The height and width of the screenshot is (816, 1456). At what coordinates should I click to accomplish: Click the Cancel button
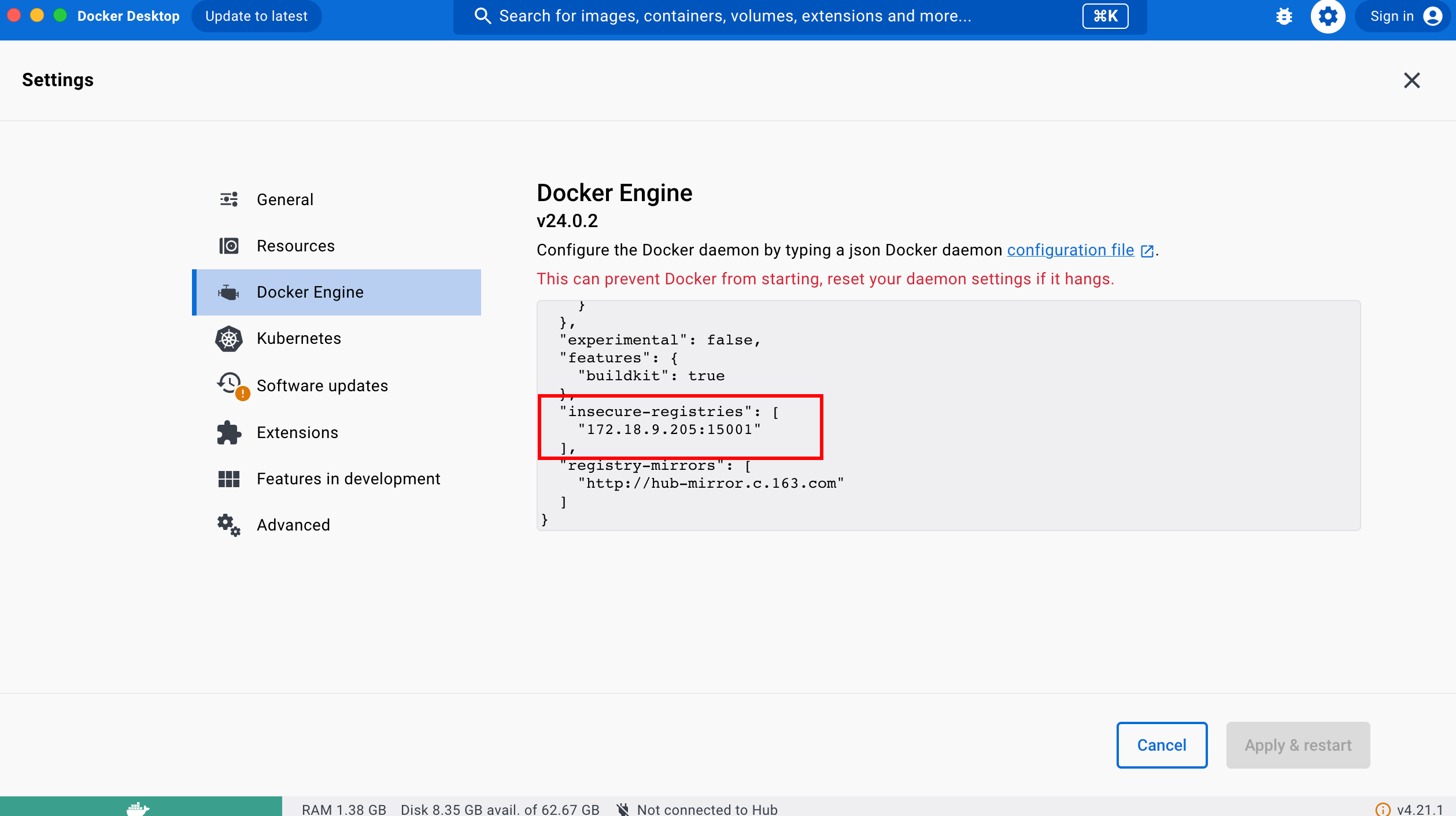1162,745
